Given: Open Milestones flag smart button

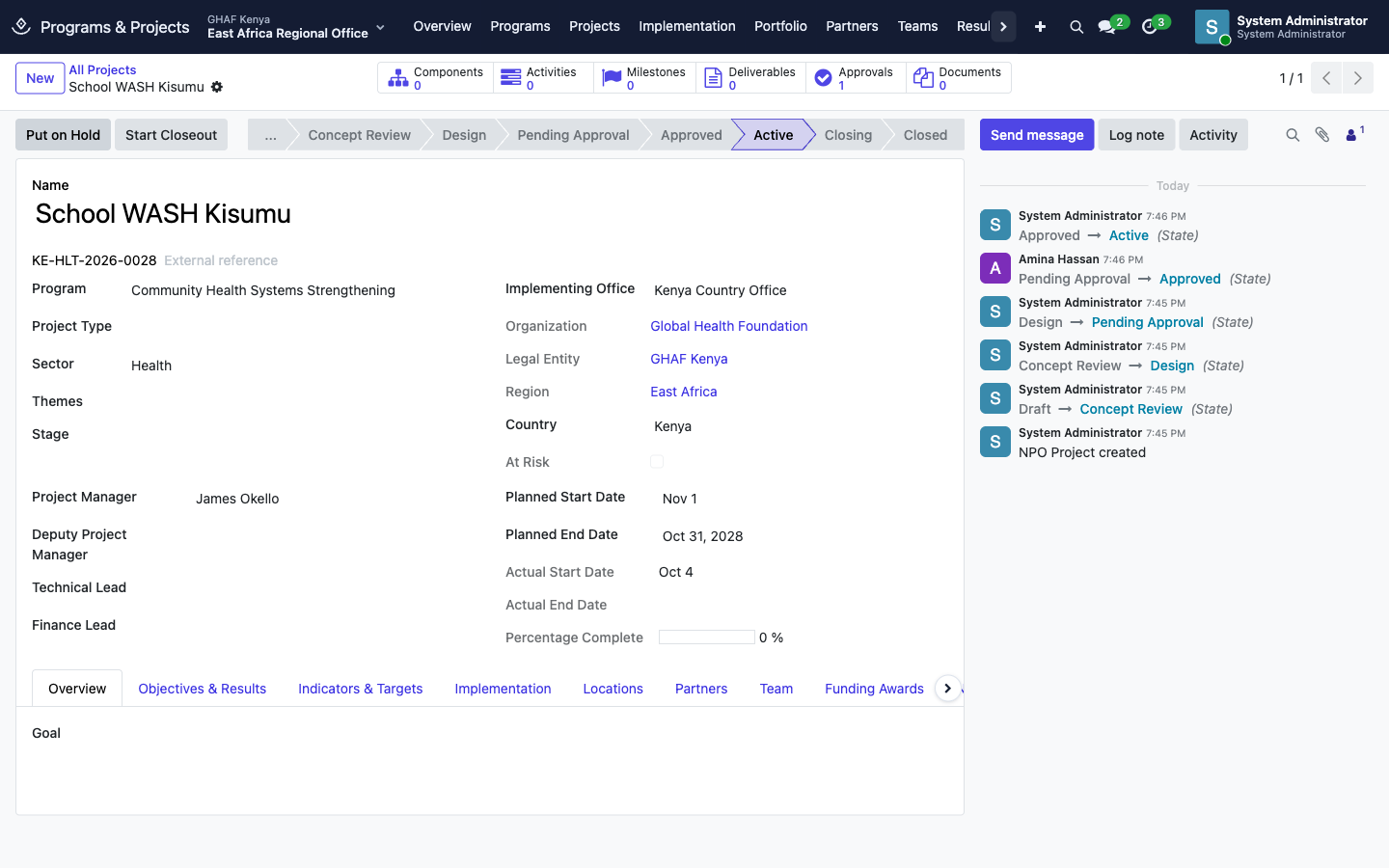Looking at the screenshot, I should click(x=644, y=78).
